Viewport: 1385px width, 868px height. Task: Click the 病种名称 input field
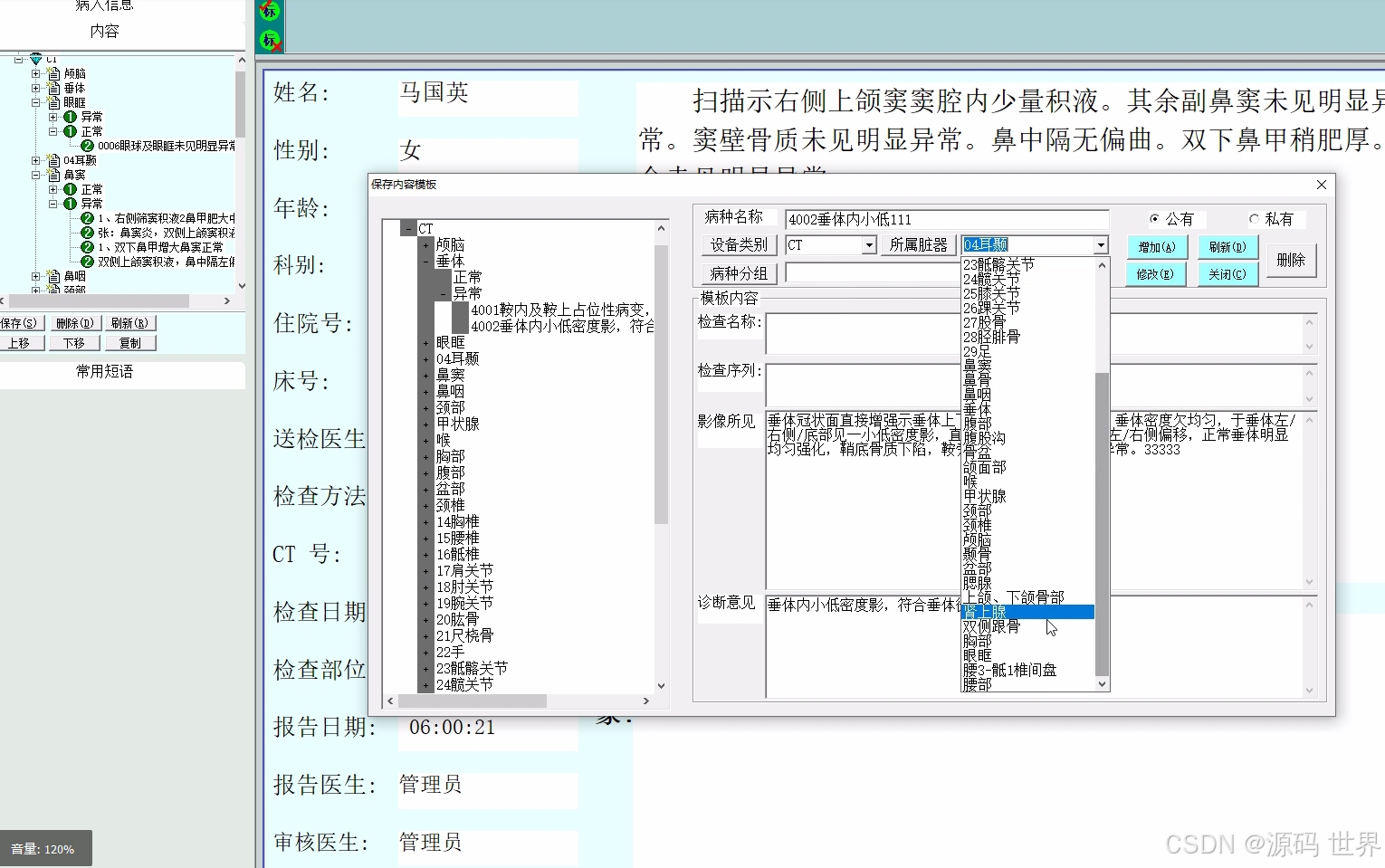click(947, 219)
